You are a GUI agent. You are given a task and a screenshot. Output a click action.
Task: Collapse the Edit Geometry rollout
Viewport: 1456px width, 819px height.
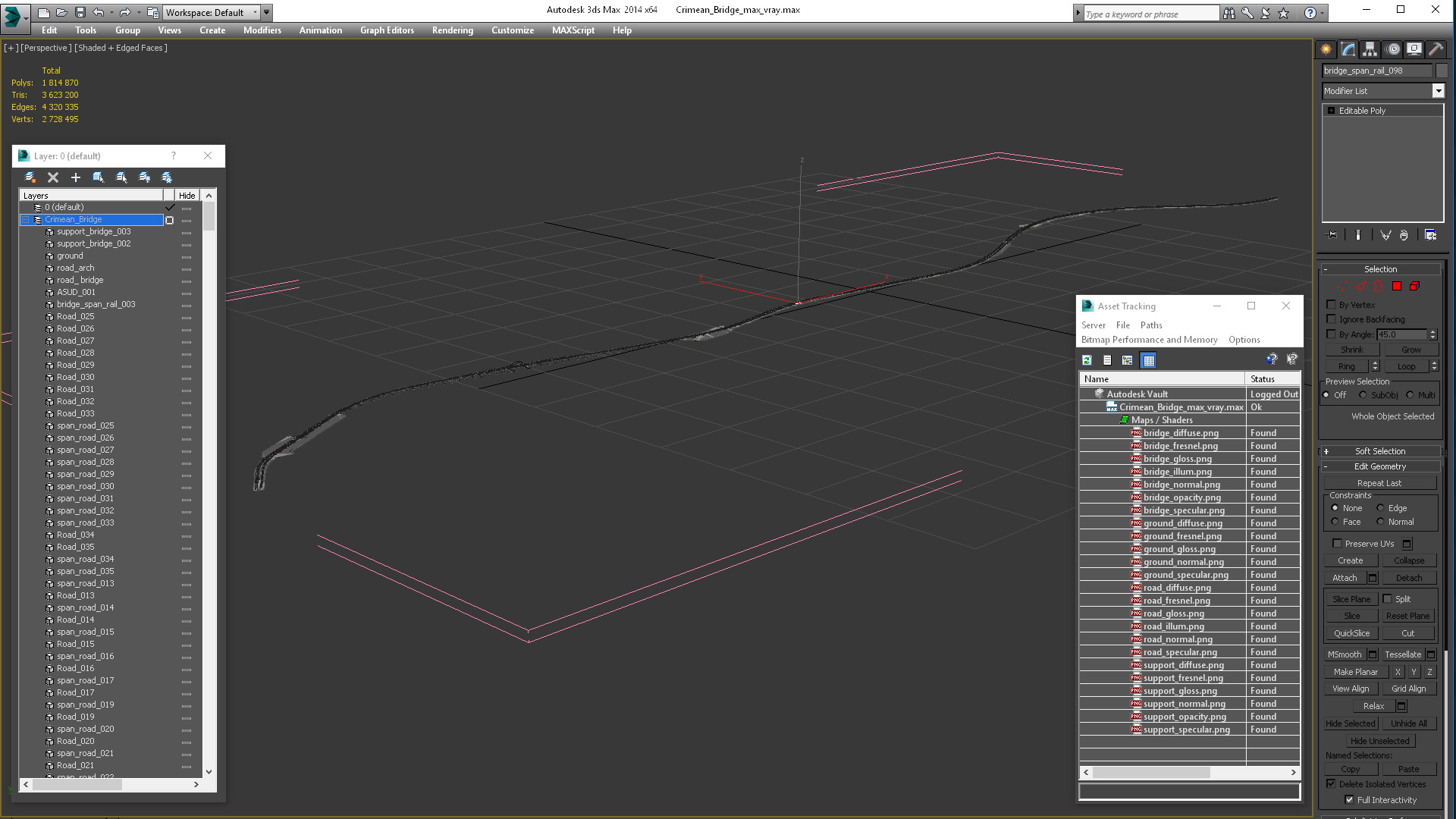coord(1326,466)
